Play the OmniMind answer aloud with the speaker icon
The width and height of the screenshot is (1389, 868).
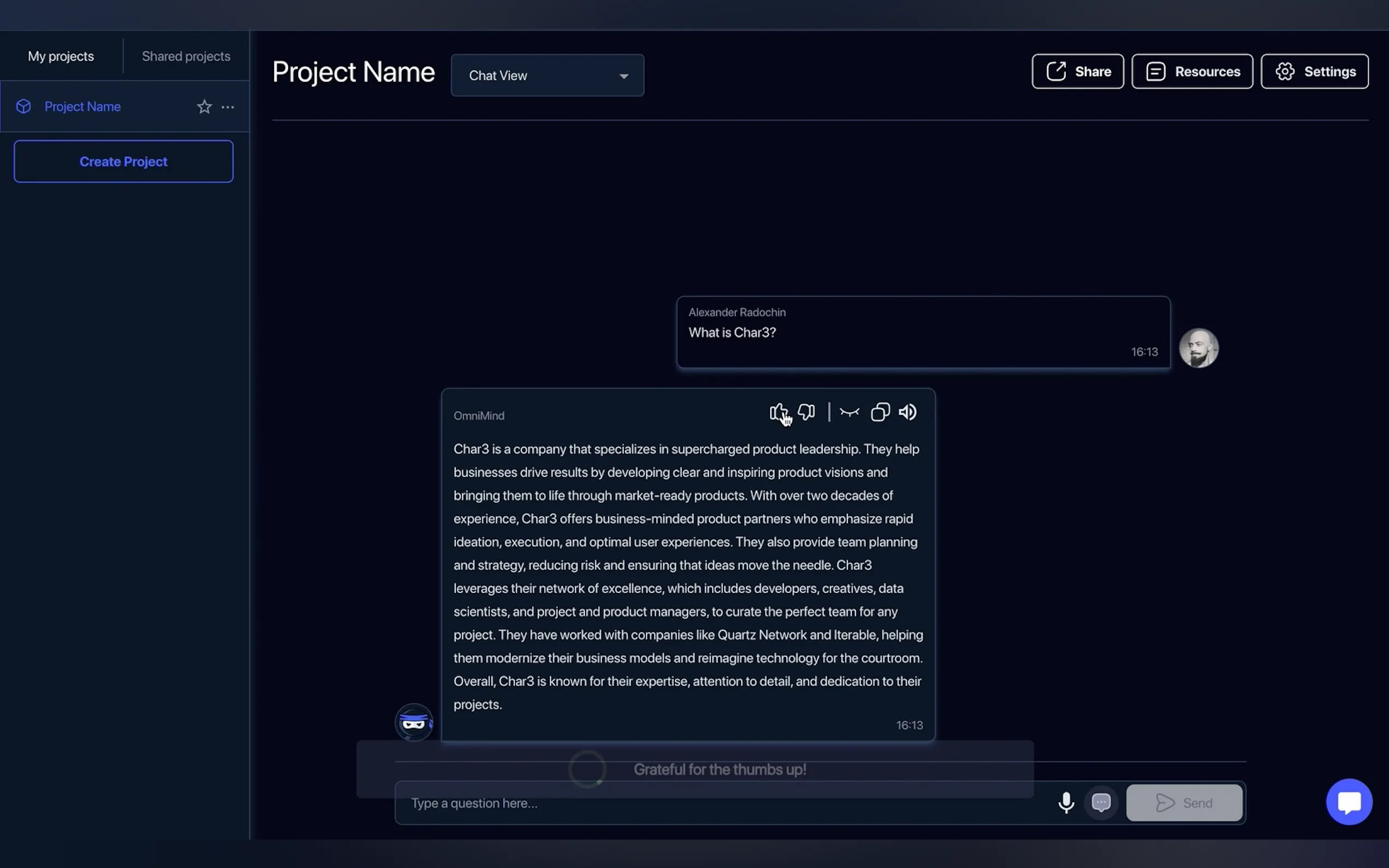coord(908,412)
